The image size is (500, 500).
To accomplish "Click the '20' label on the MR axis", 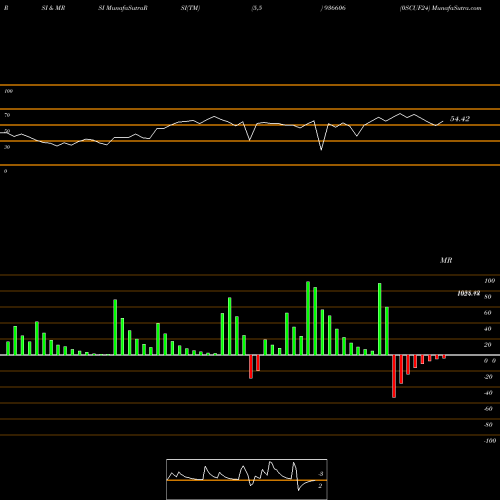I will [x=487, y=345].
